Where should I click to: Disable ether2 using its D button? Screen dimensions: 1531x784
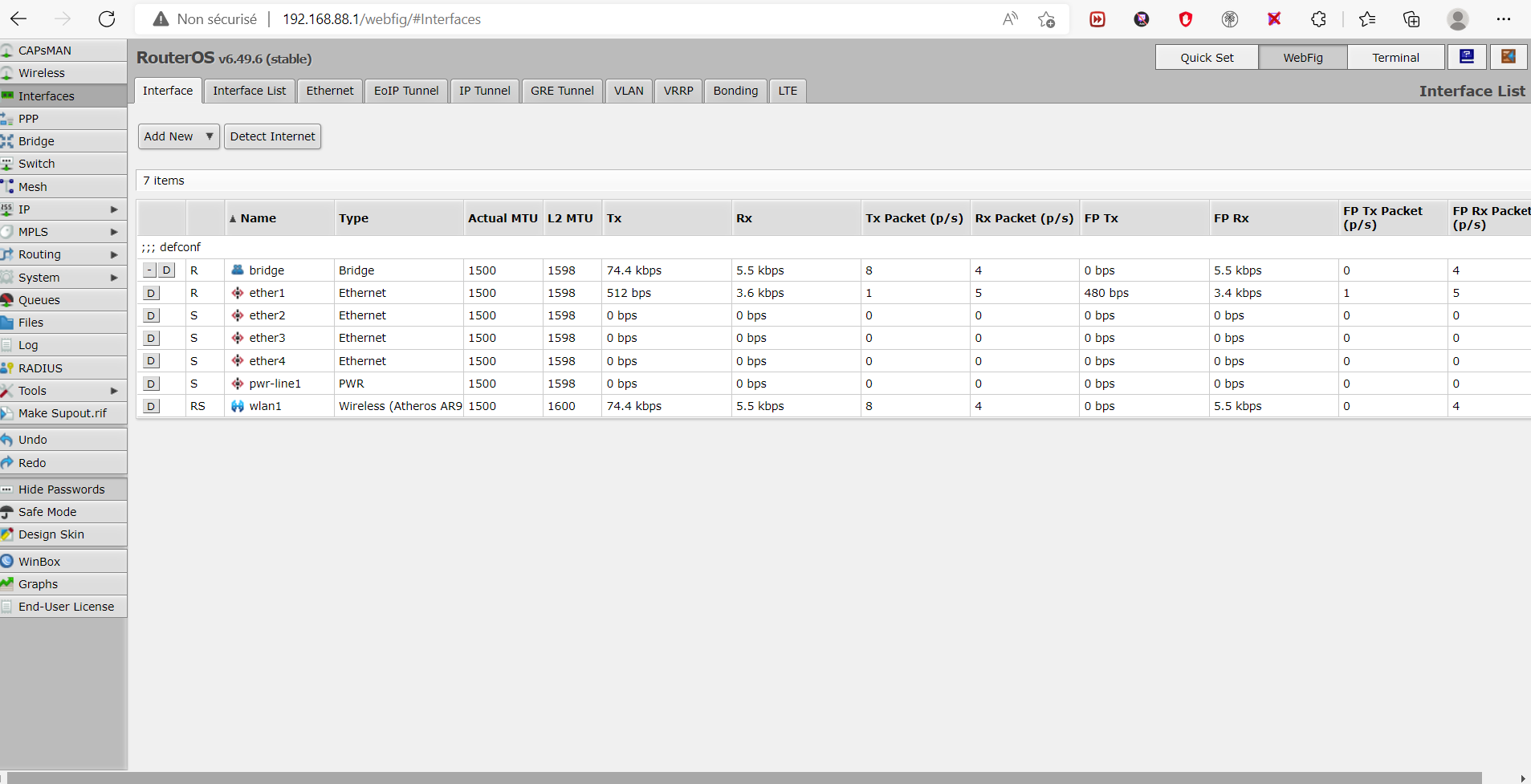(151, 315)
